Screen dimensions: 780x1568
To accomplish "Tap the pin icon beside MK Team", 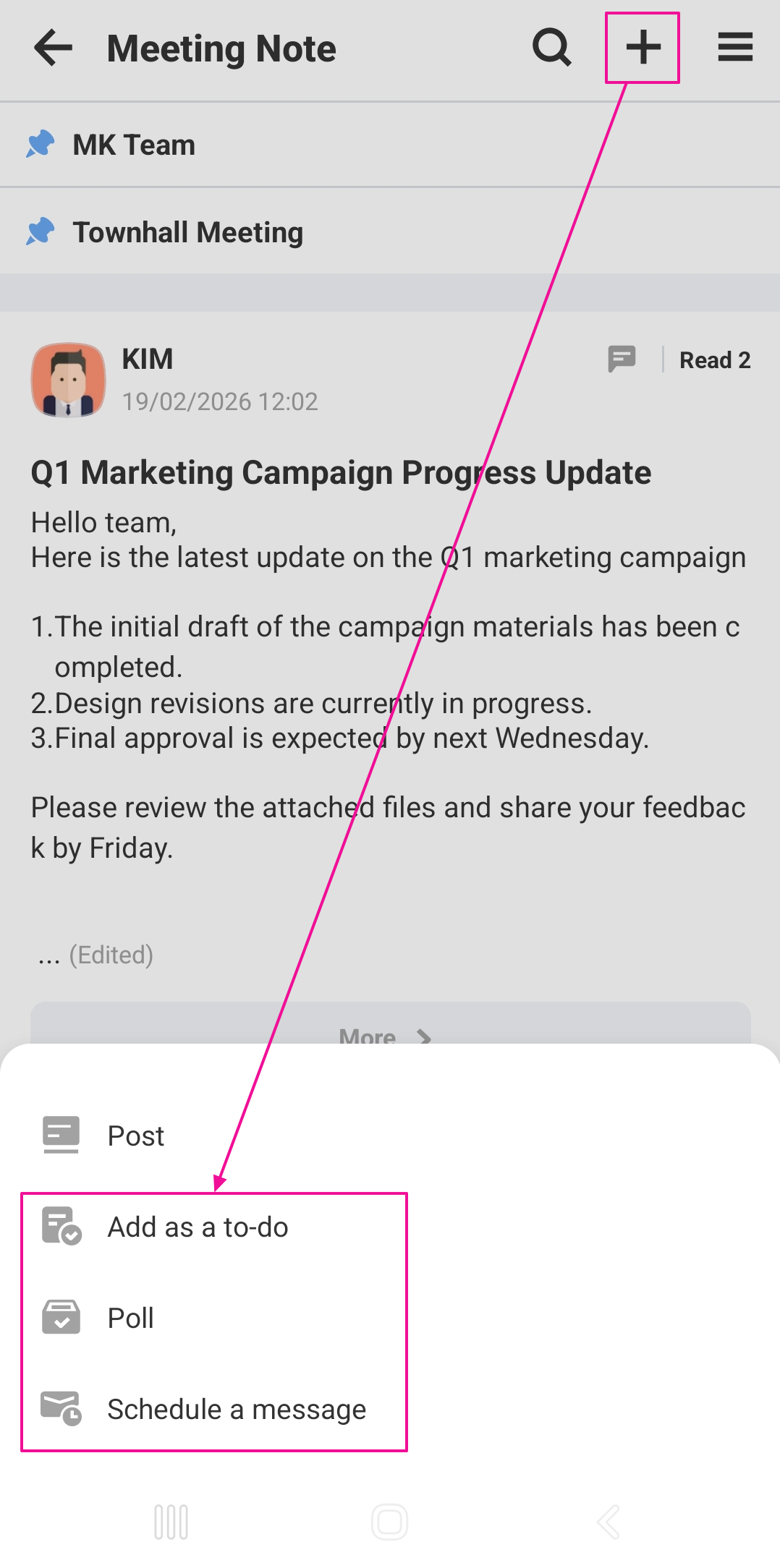I will (x=41, y=145).
